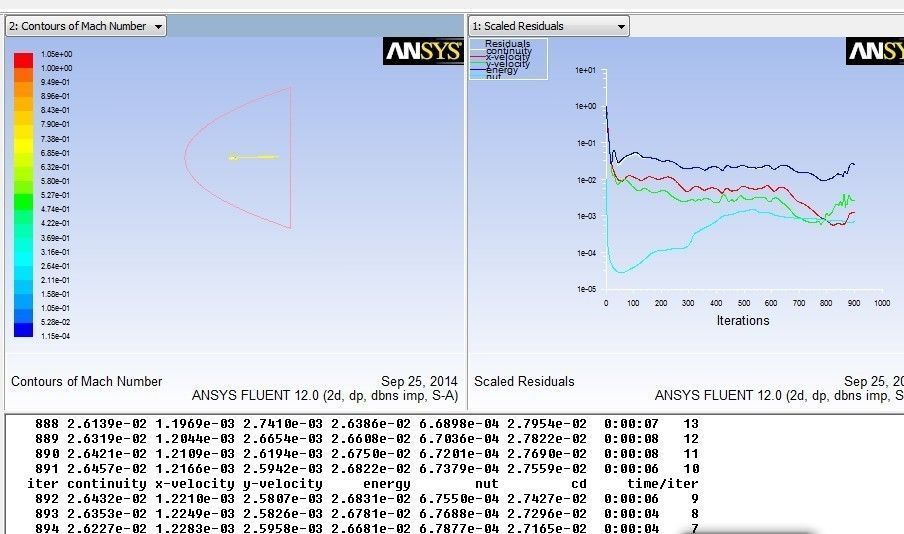Click the 2.64e-01 value in the Mach legend

55,266
